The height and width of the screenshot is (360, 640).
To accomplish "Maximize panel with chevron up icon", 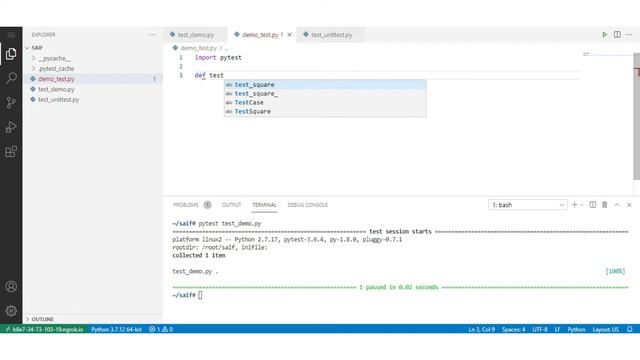I will [617, 205].
